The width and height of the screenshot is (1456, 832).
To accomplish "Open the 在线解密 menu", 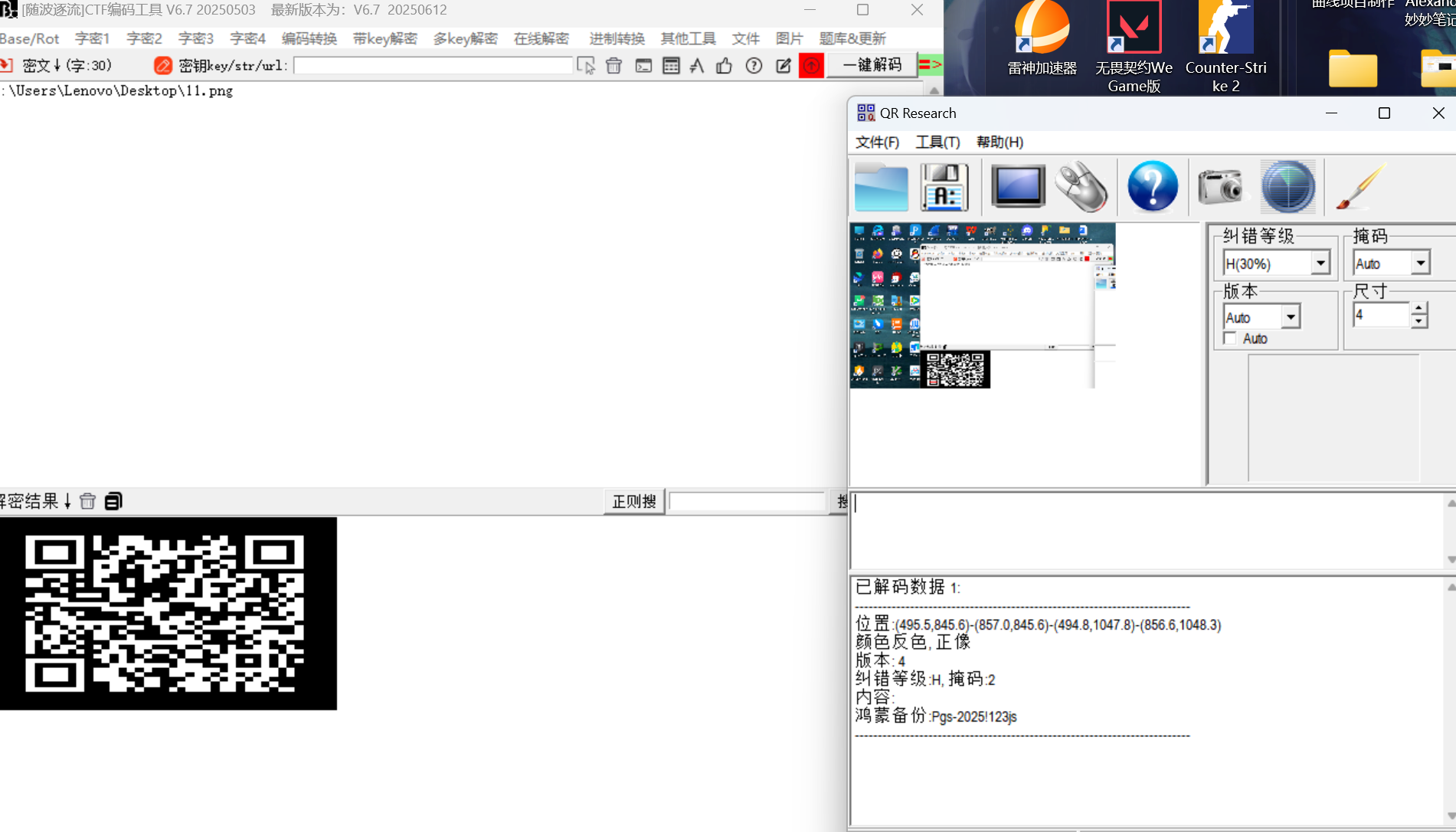I will coord(542,38).
